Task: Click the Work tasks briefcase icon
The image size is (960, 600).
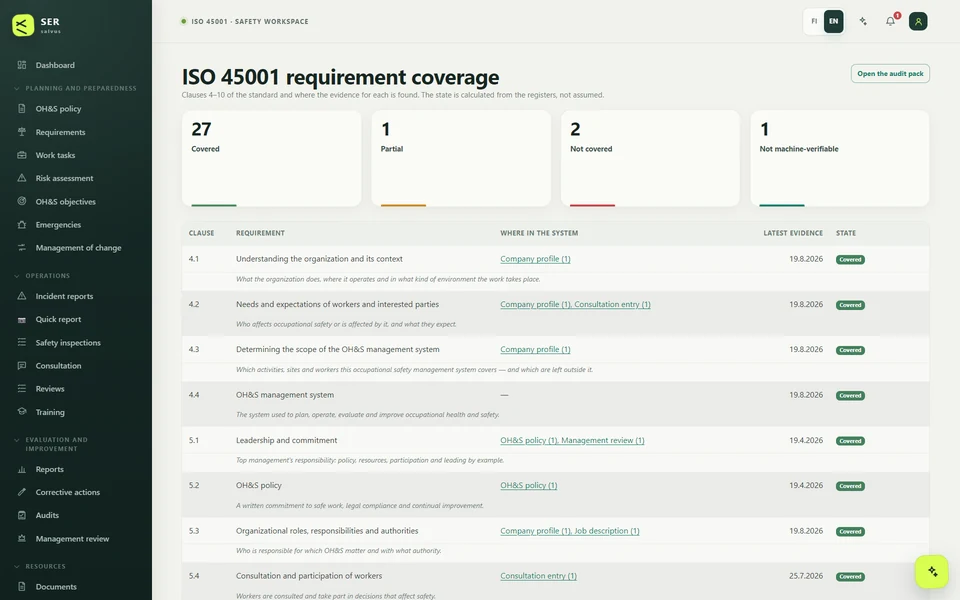Action: click(x=22, y=155)
